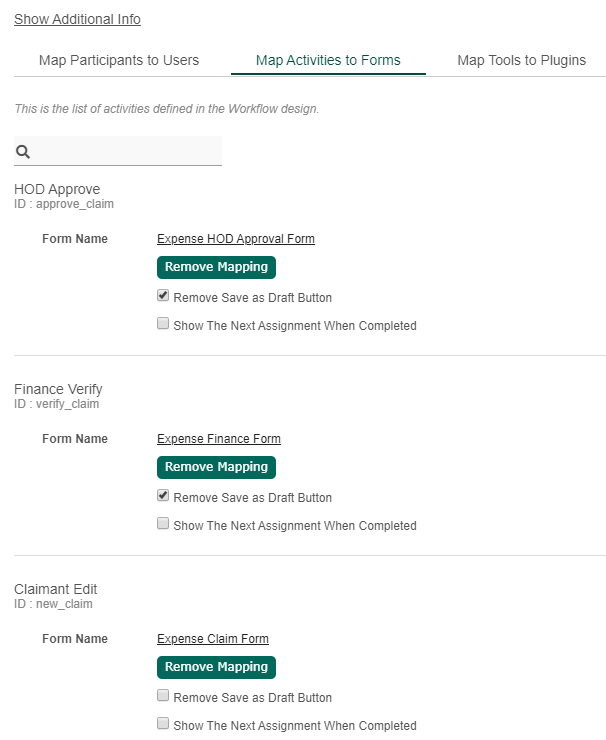Open the Expense Claim Form link
Screen dimensions: 606x740
tap(213, 639)
